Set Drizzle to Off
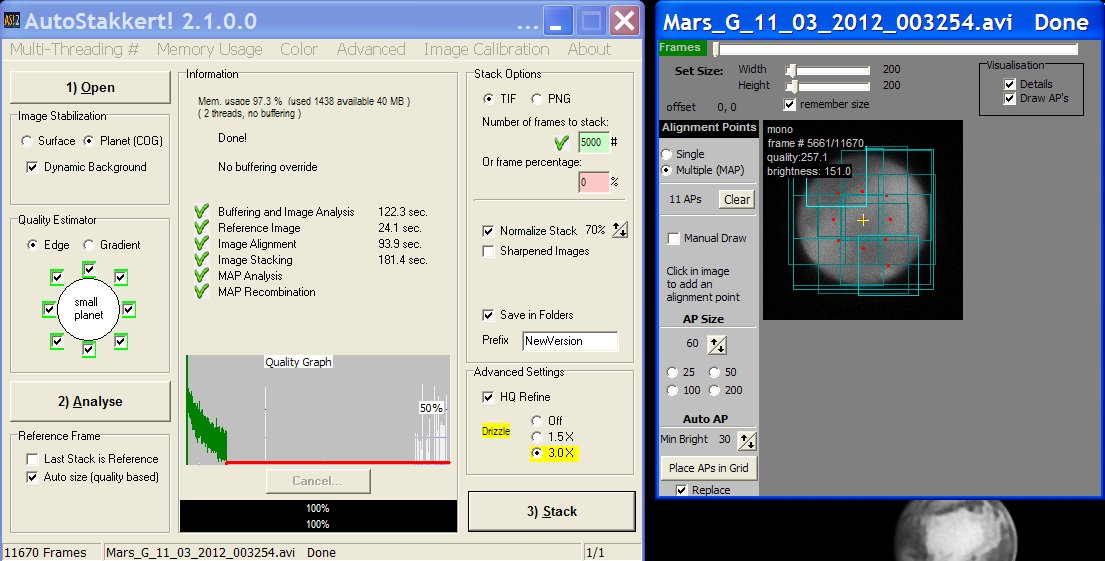 point(537,421)
